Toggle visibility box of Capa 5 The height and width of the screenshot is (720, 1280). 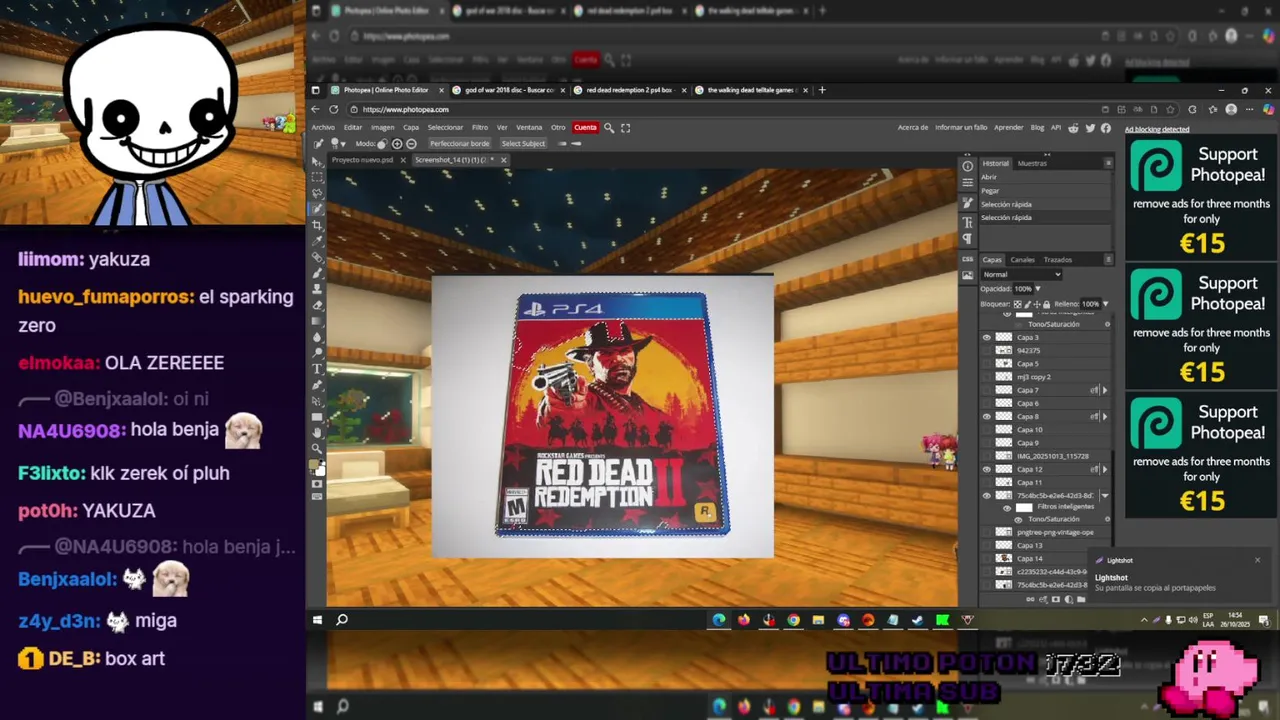pos(987,364)
